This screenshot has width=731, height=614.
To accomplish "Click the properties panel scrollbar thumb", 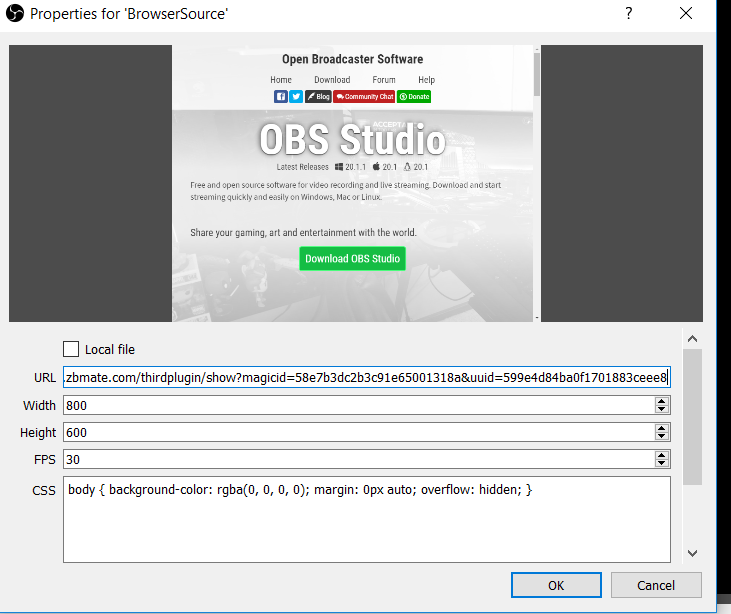I will [692, 417].
